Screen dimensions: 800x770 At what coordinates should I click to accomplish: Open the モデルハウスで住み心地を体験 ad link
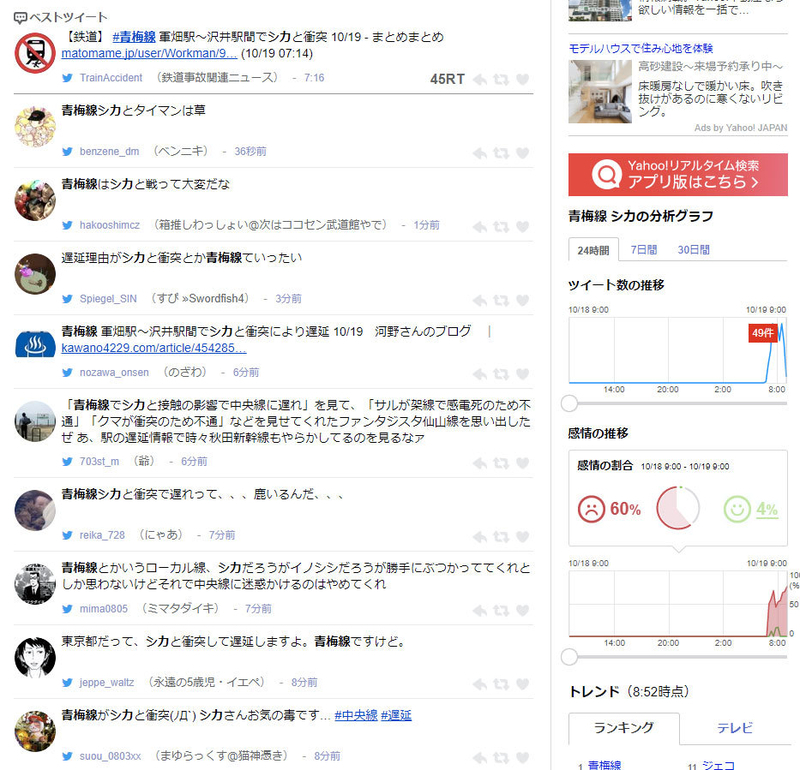[x=641, y=48]
